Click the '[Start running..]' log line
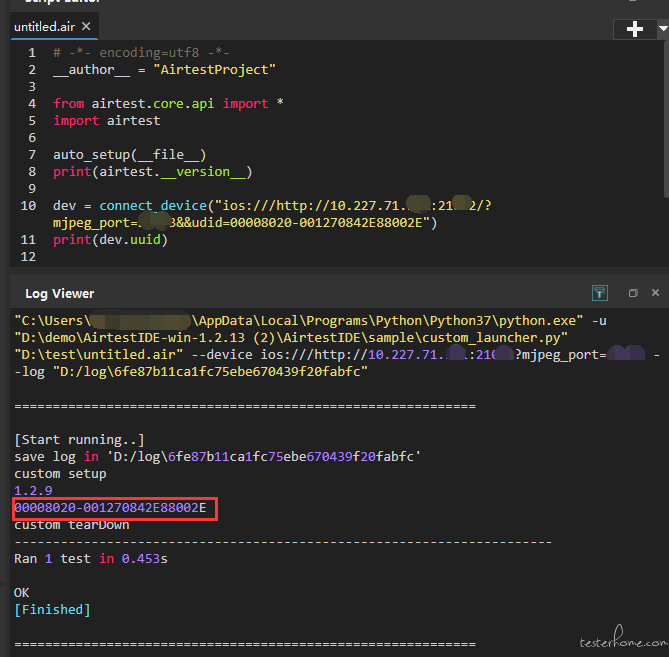The width and height of the screenshot is (669, 657). tap(79, 440)
